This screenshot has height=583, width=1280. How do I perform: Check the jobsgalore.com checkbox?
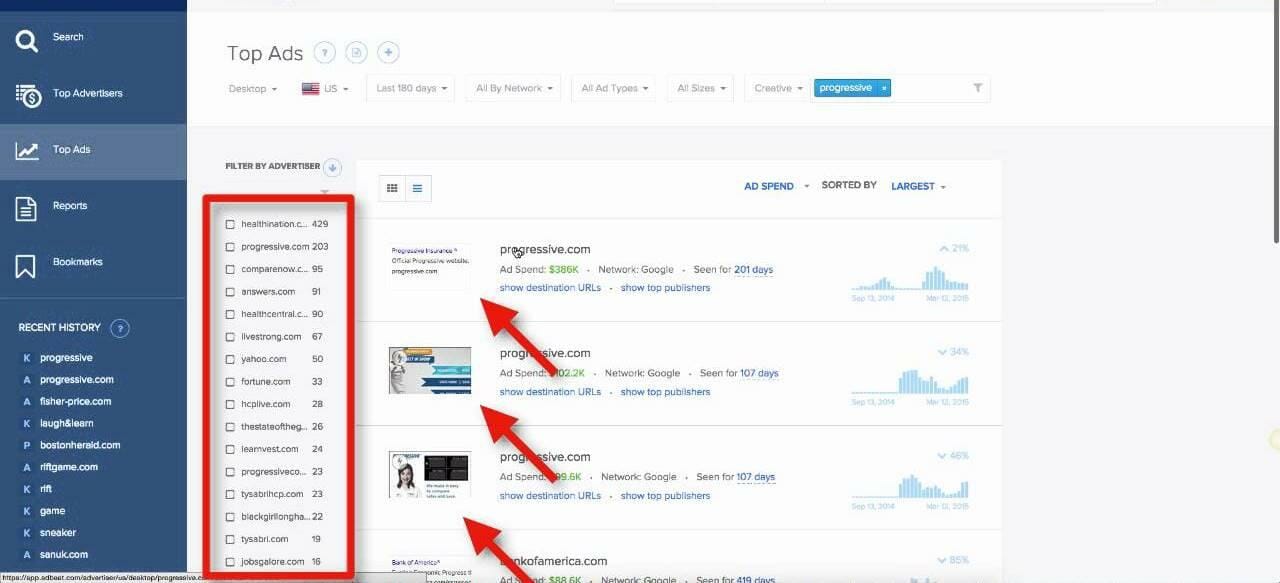(230, 562)
